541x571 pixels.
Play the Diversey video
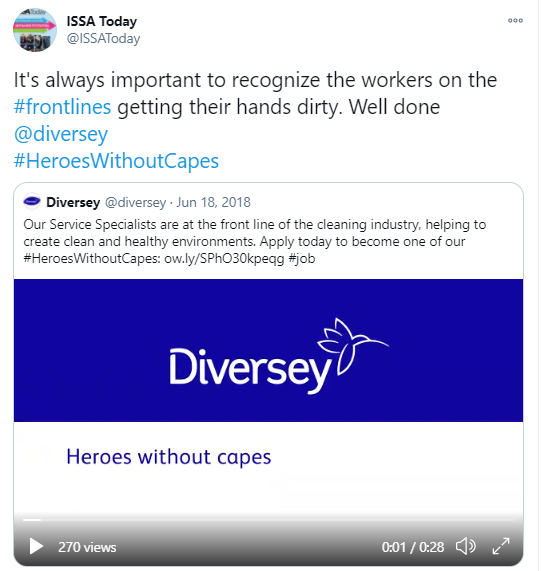pyautogui.click(x=36, y=546)
